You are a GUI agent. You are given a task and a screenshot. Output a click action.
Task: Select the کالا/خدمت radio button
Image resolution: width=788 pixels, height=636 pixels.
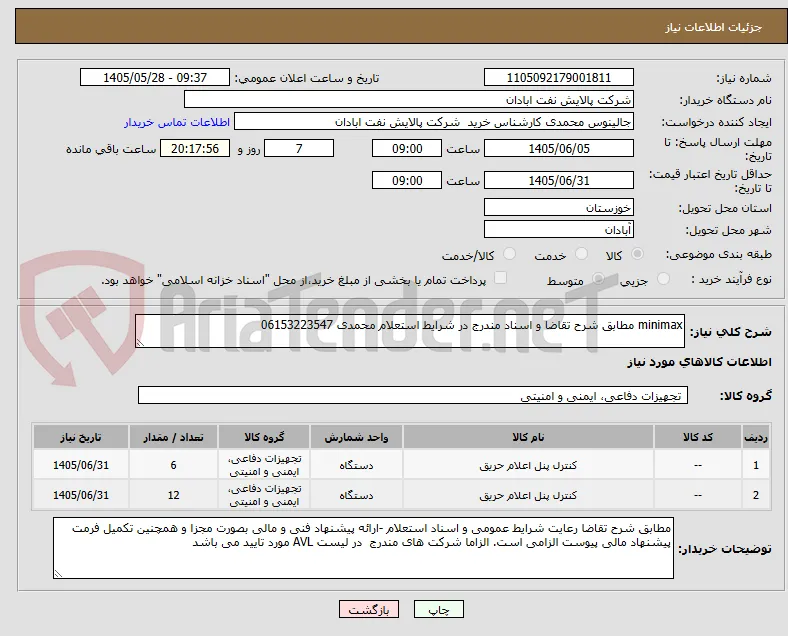point(510,254)
